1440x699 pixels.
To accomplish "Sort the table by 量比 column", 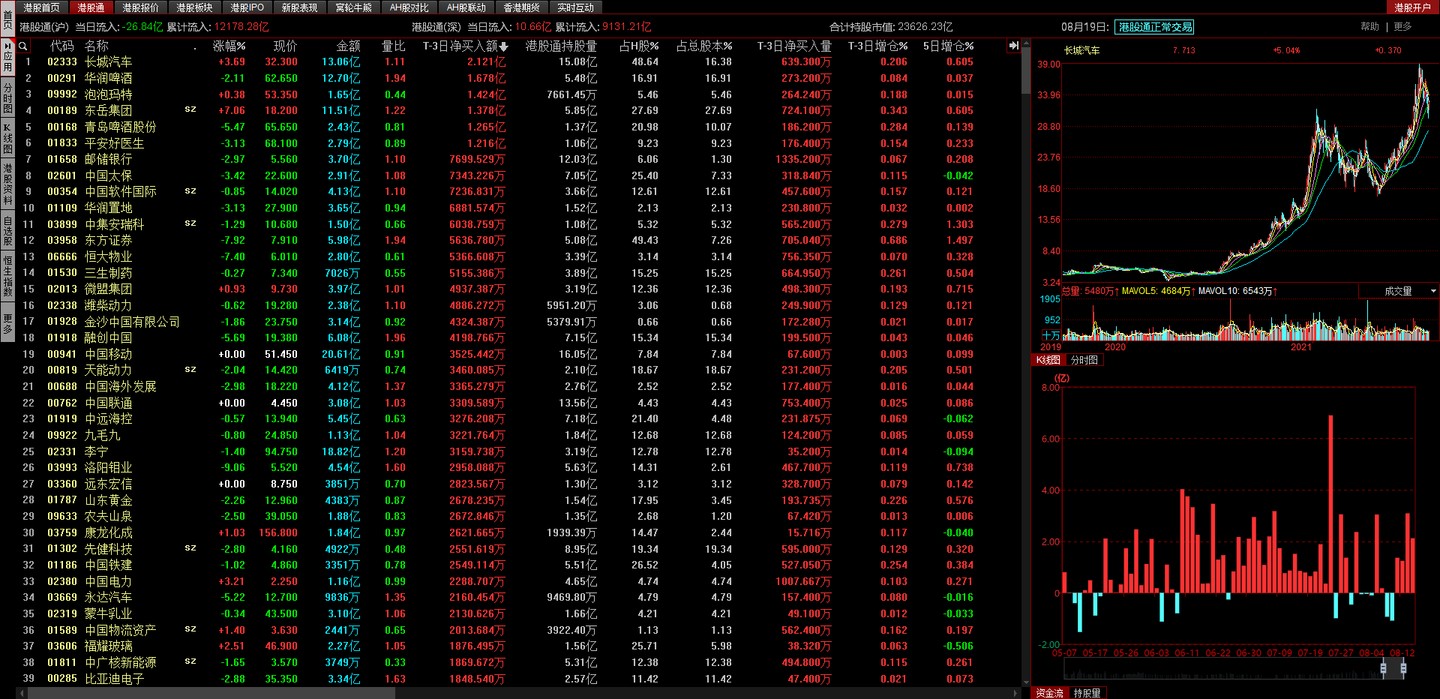I will pyautogui.click(x=393, y=46).
